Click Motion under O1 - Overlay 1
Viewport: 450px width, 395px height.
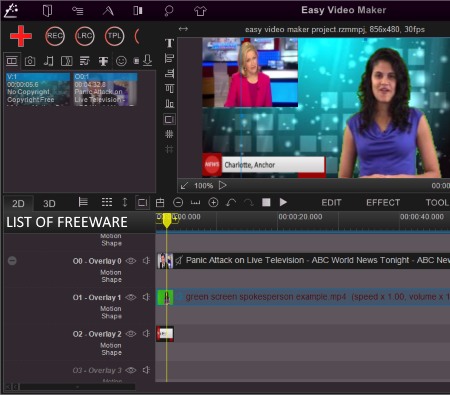[111, 309]
